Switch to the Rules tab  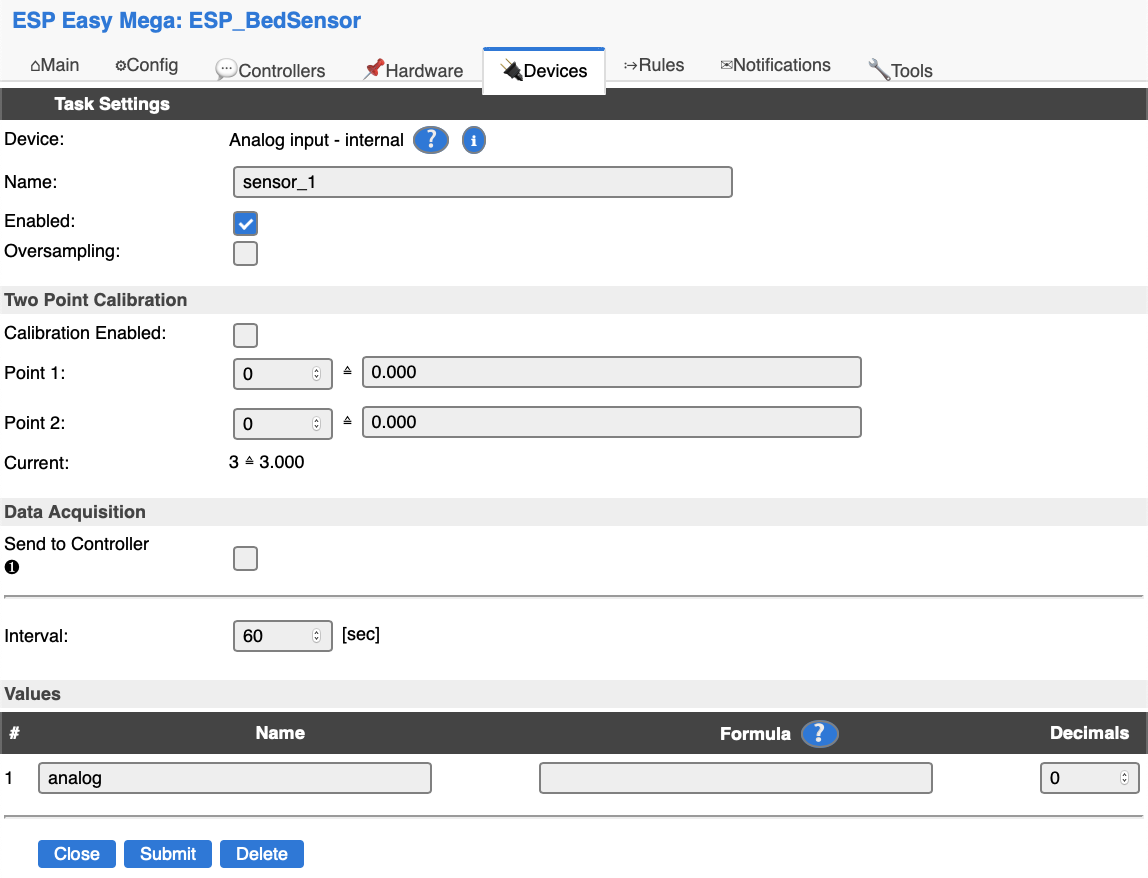pyautogui.click(x=654, y=65)
